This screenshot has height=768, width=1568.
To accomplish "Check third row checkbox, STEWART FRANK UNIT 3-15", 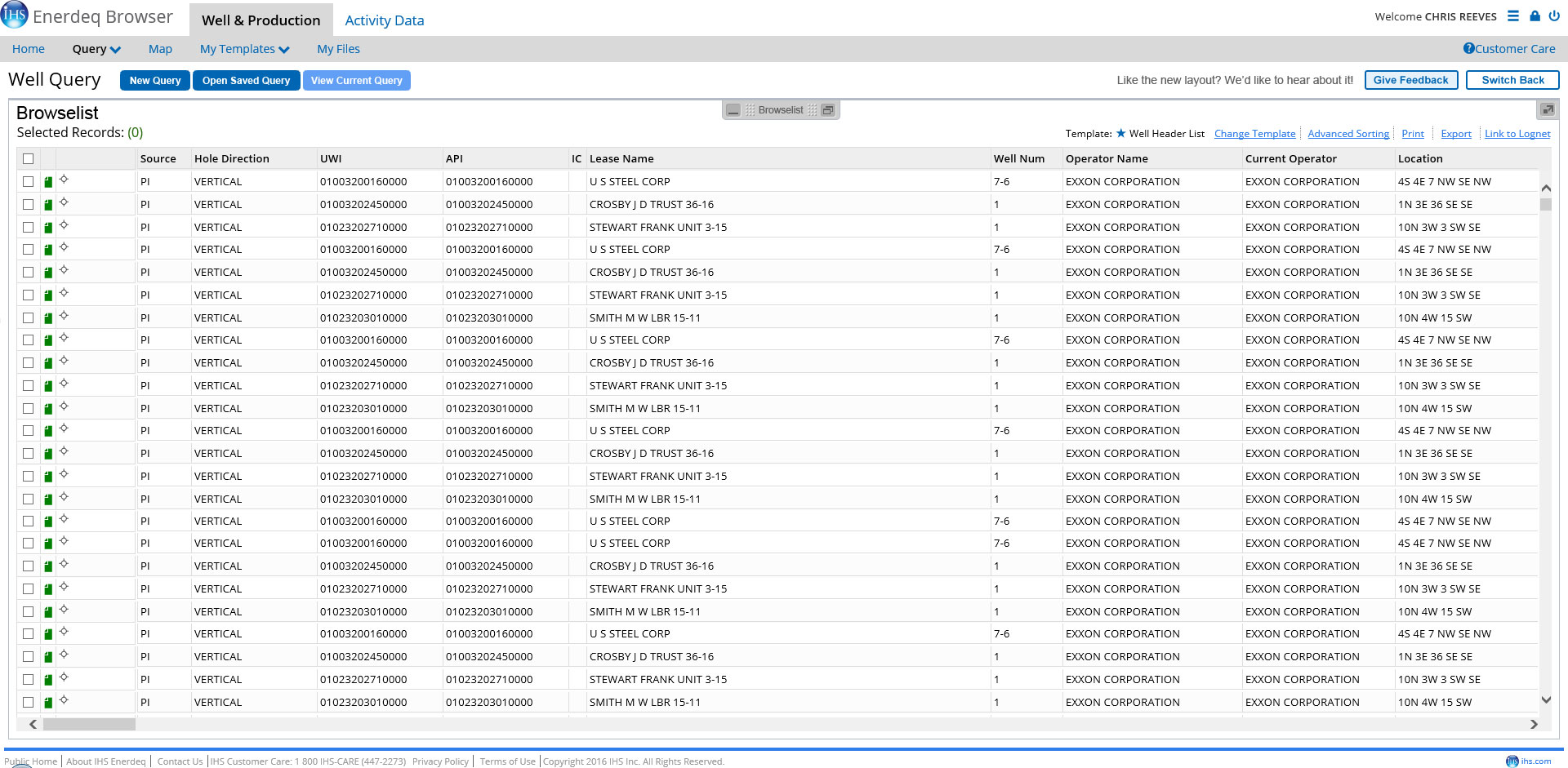I will (x=29, y=228).
